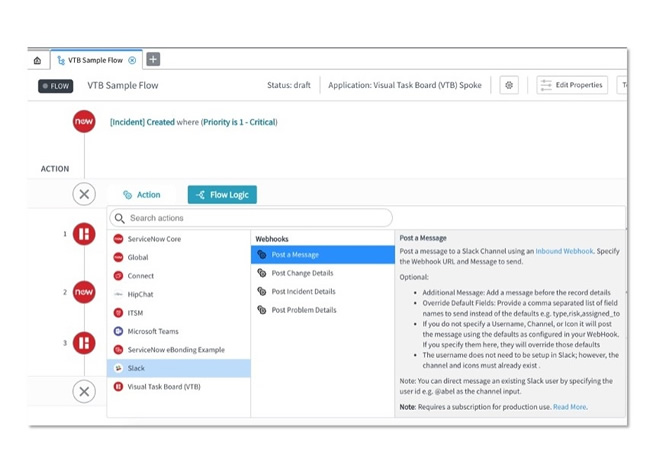Click the Slack logo icon

[118, 368]
